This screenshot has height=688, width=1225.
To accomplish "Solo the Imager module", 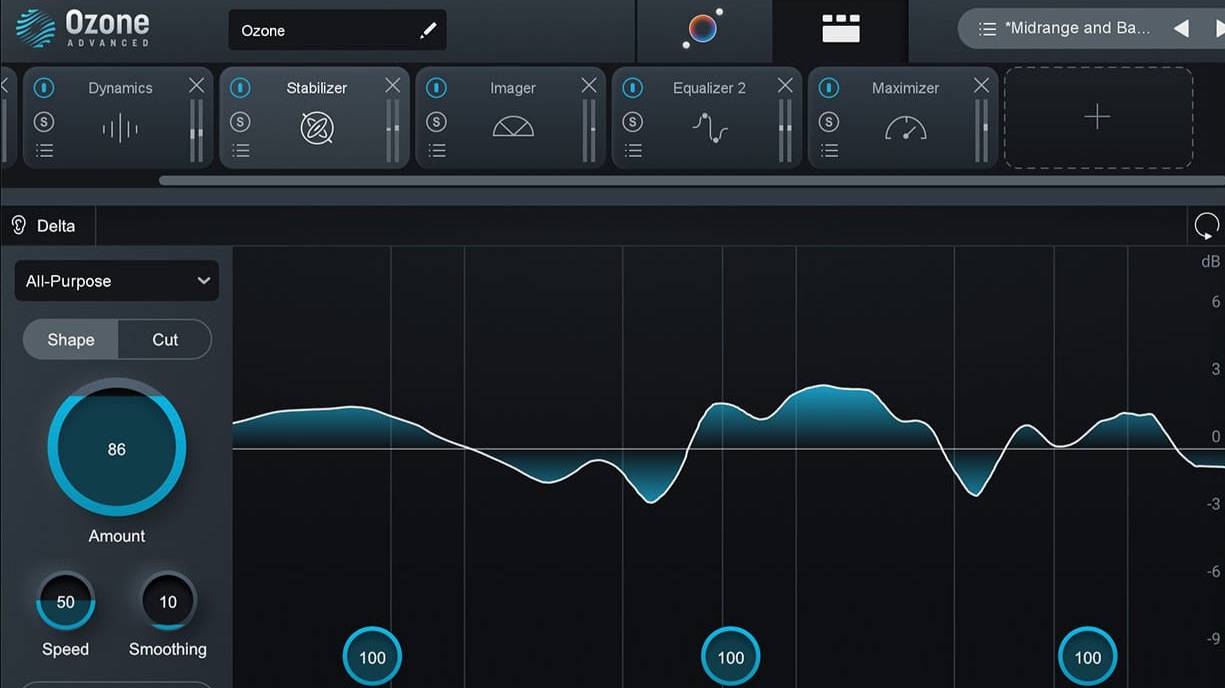I will pyautogui.click(x=436, y=122).
